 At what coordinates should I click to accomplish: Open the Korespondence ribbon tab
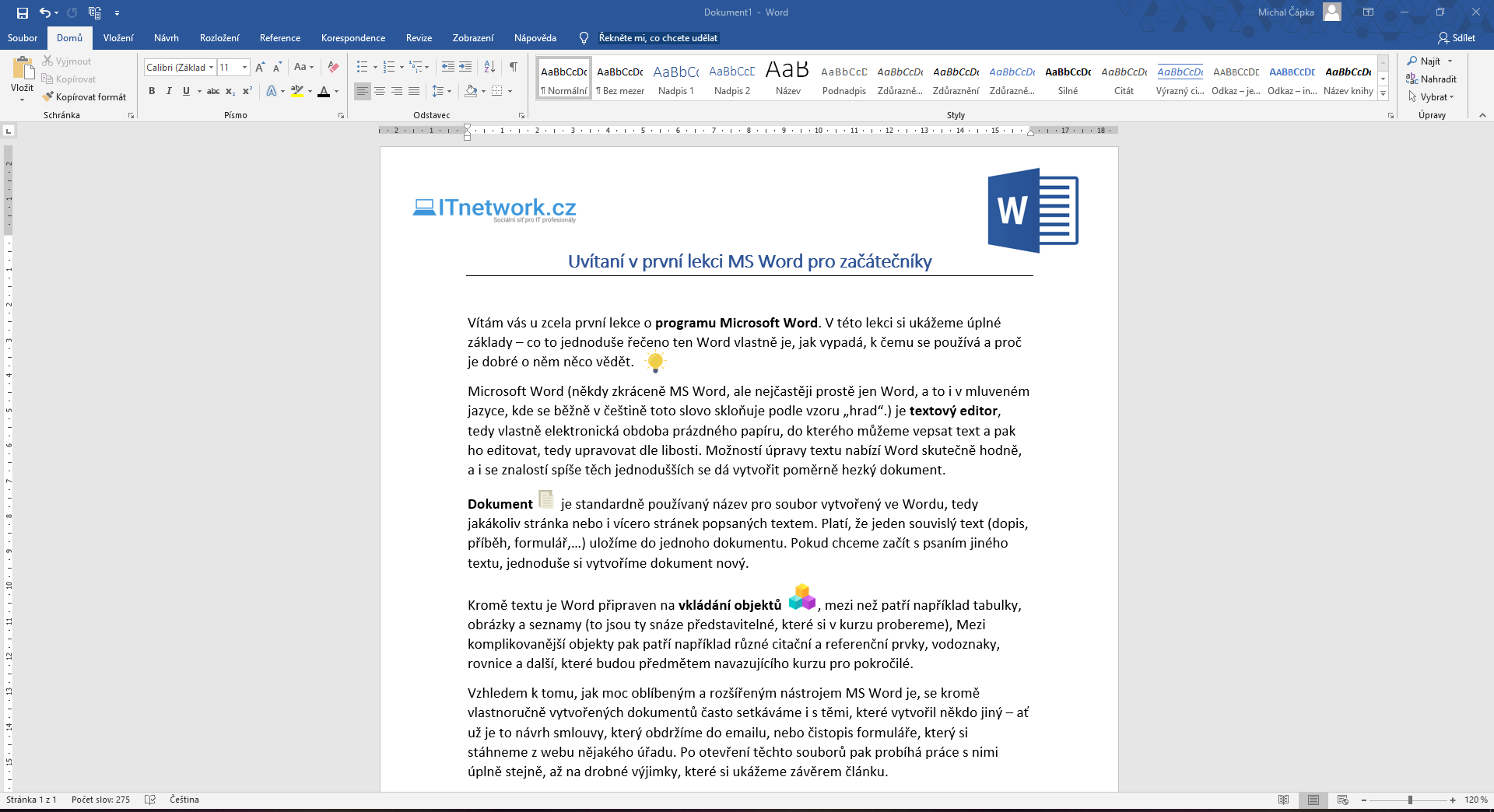click(x=352, y=37)
